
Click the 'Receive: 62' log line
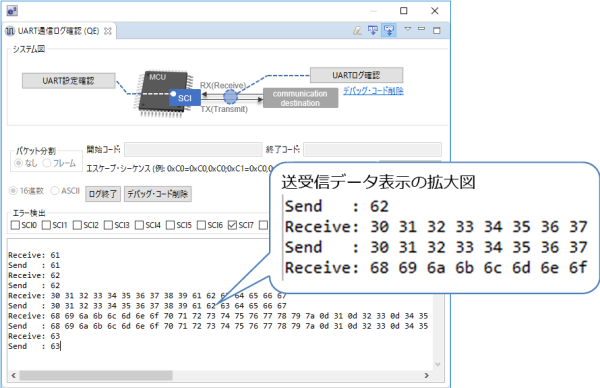point(34,275)
